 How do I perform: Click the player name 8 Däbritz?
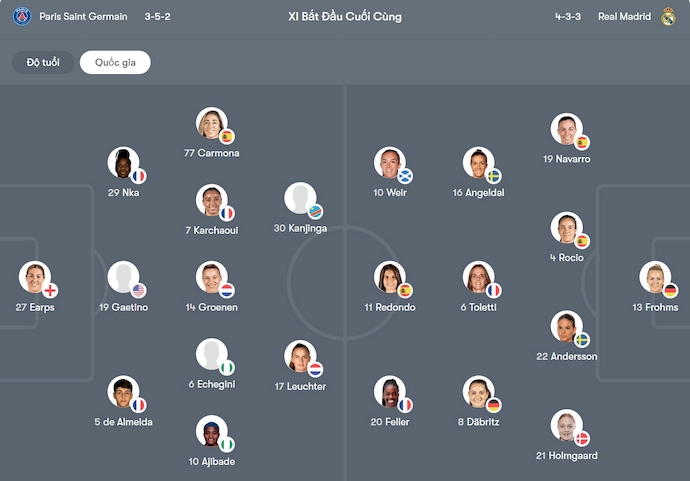(478, 422)
